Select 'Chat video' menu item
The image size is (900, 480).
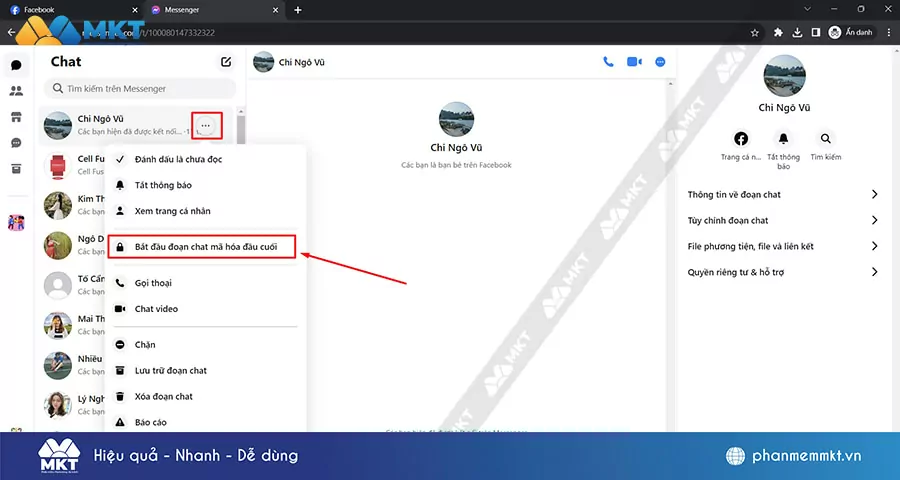tap(204, 308)
